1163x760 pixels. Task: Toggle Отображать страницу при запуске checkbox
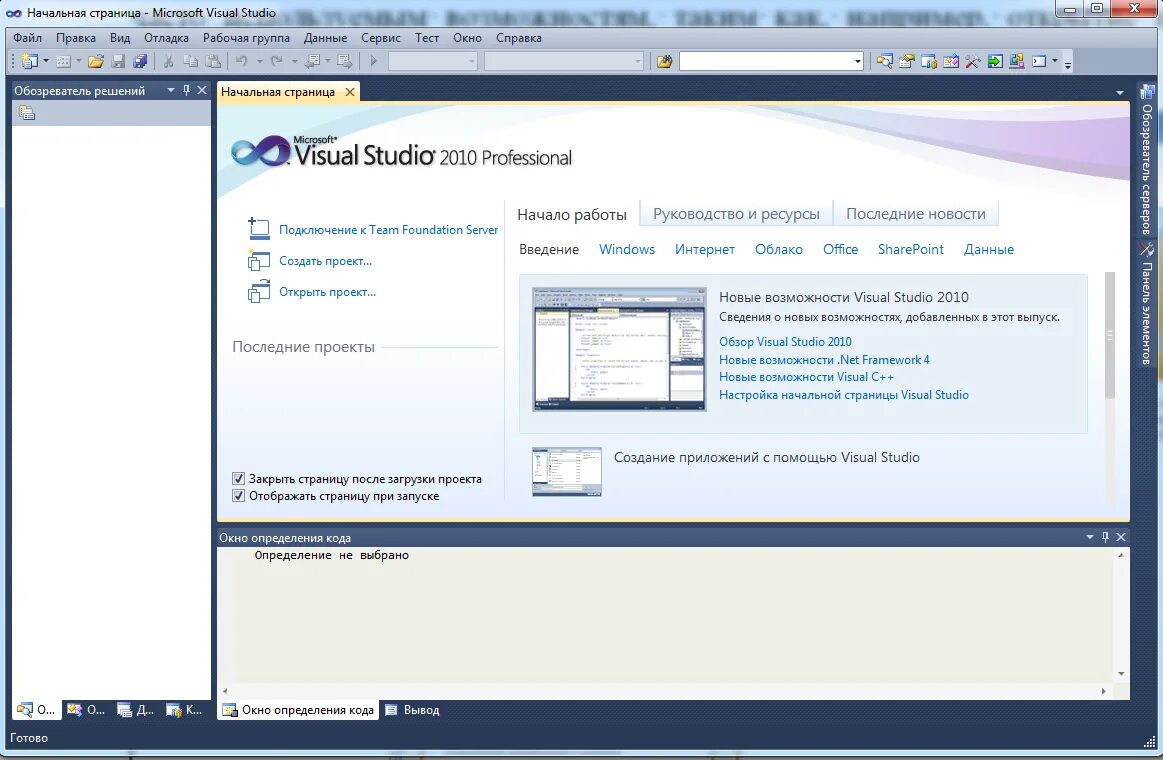click(239, 496)
